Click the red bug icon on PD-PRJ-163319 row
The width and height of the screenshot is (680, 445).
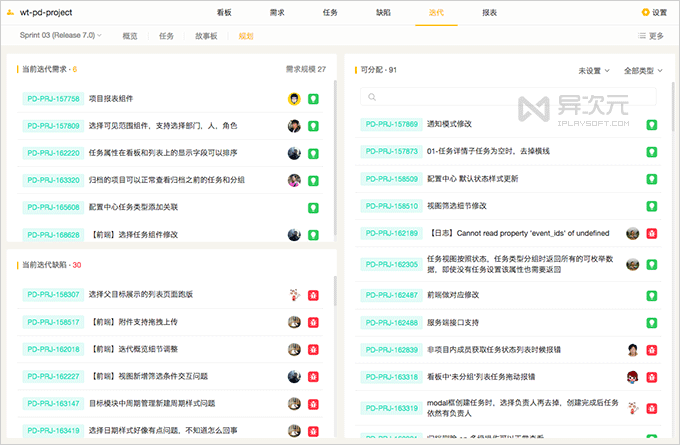tap(651, 409)
